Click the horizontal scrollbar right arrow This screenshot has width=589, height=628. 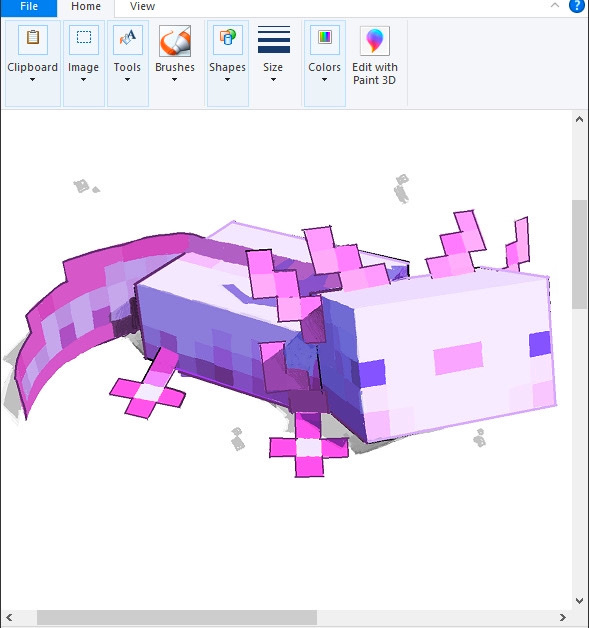[x=563, y=617]
